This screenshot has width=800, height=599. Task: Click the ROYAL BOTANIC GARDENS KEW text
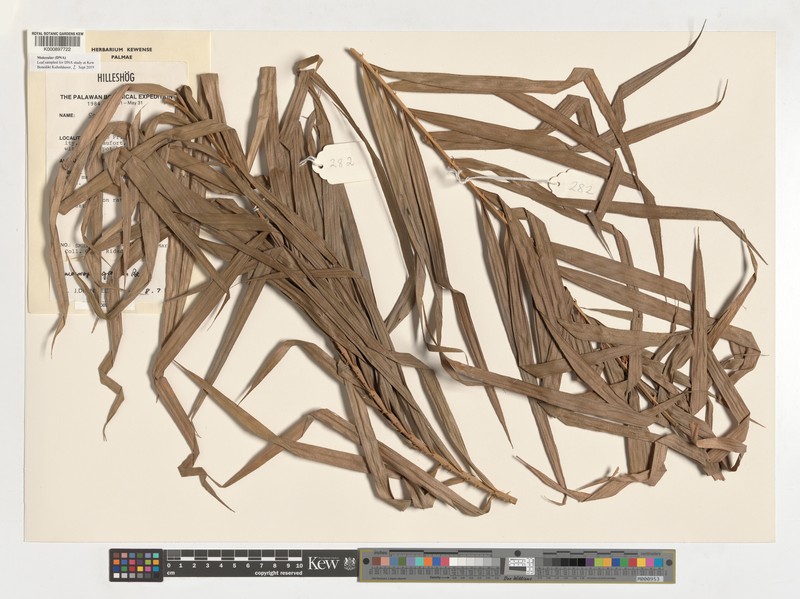(x=57, y=33)
